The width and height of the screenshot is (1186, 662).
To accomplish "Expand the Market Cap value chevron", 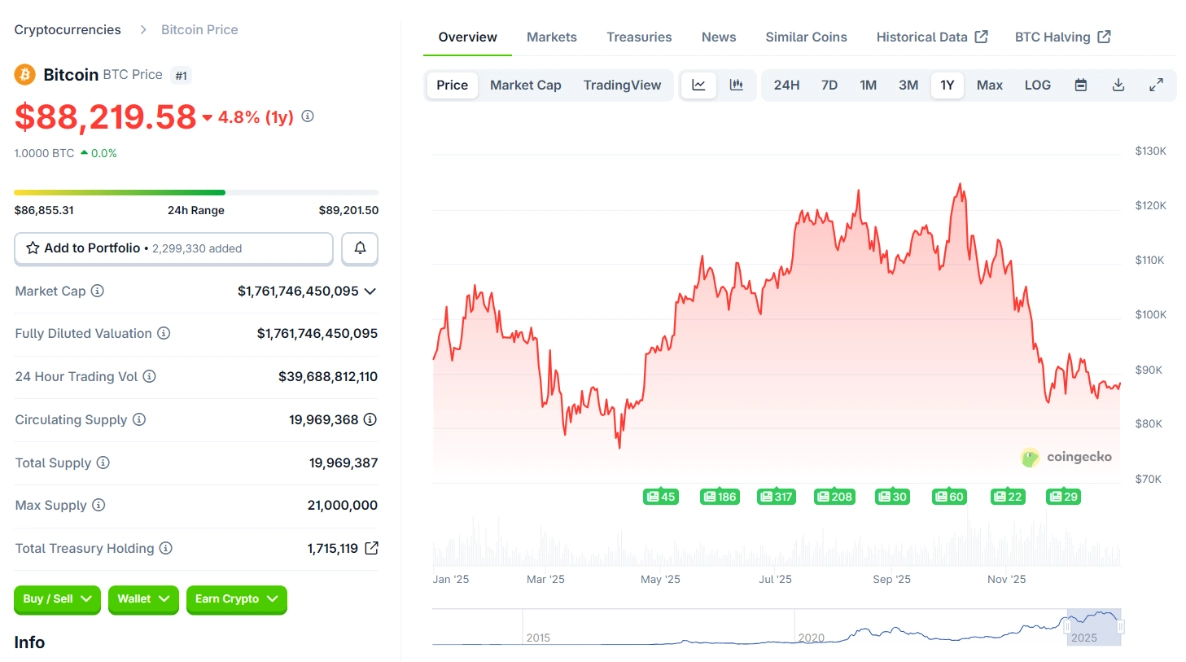I will coord(370,291).
